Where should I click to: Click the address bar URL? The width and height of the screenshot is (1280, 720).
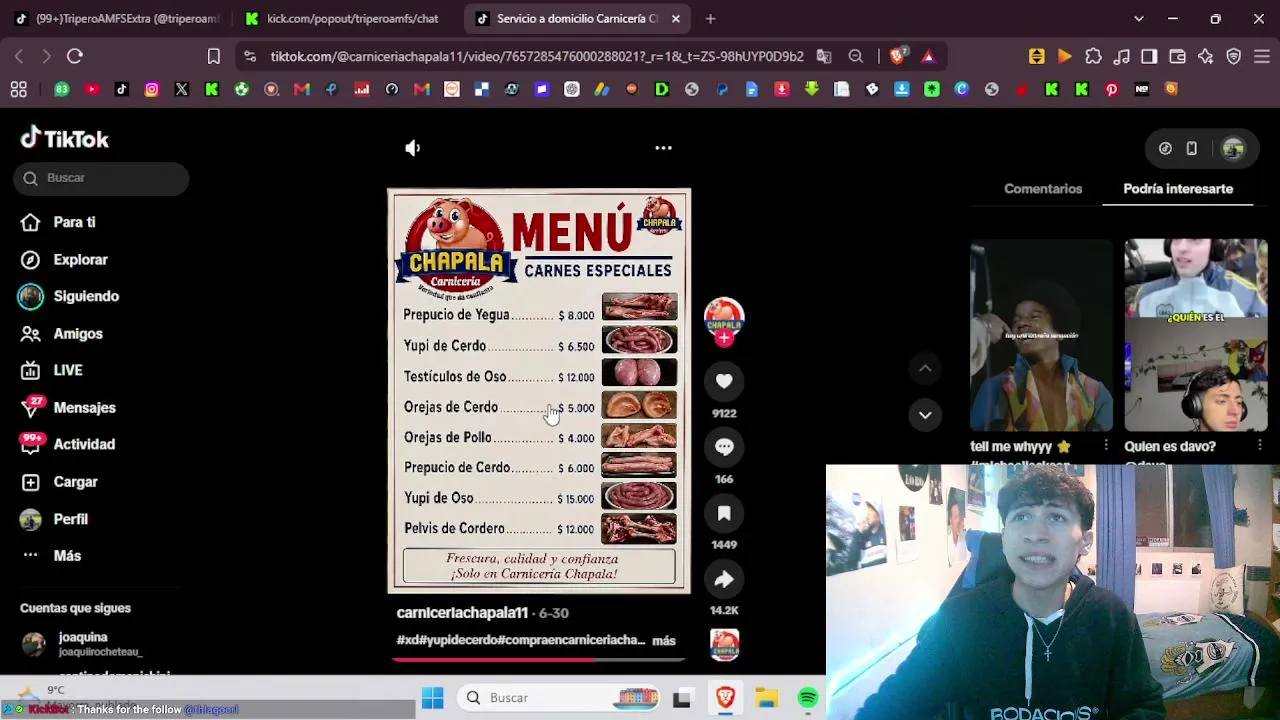coord(537,57)
